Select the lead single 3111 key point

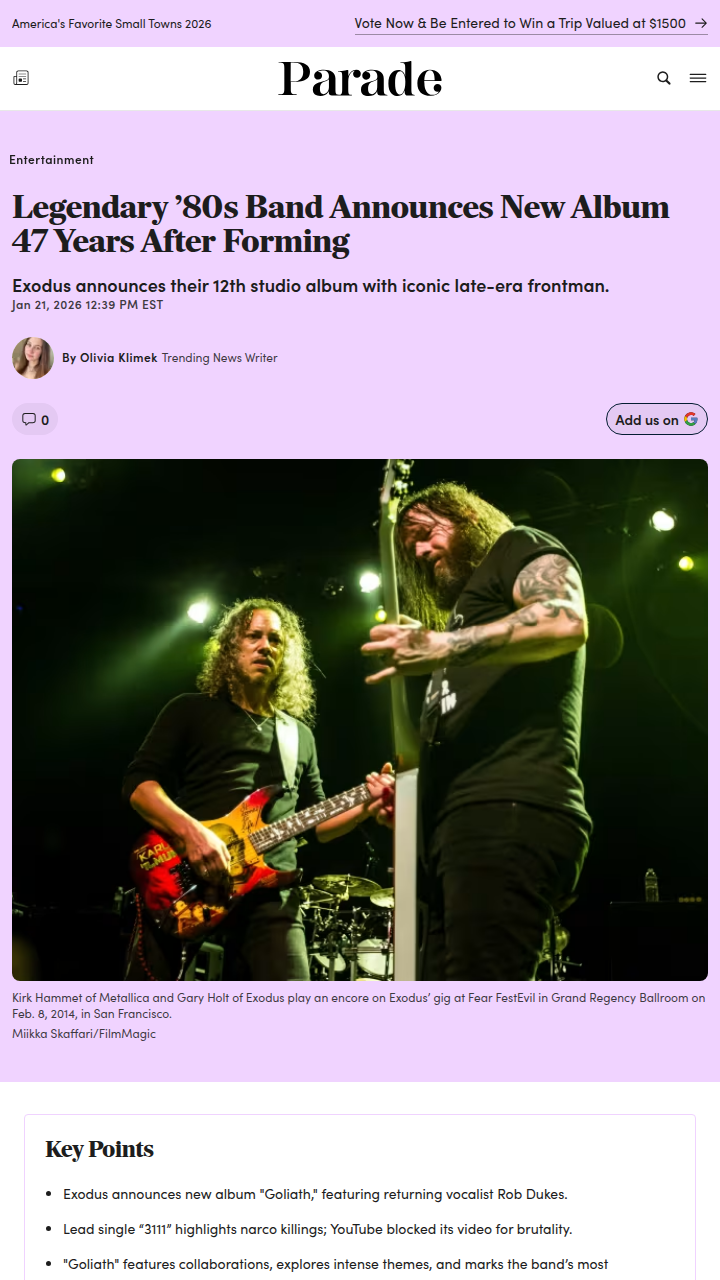tap(318, 1229)
